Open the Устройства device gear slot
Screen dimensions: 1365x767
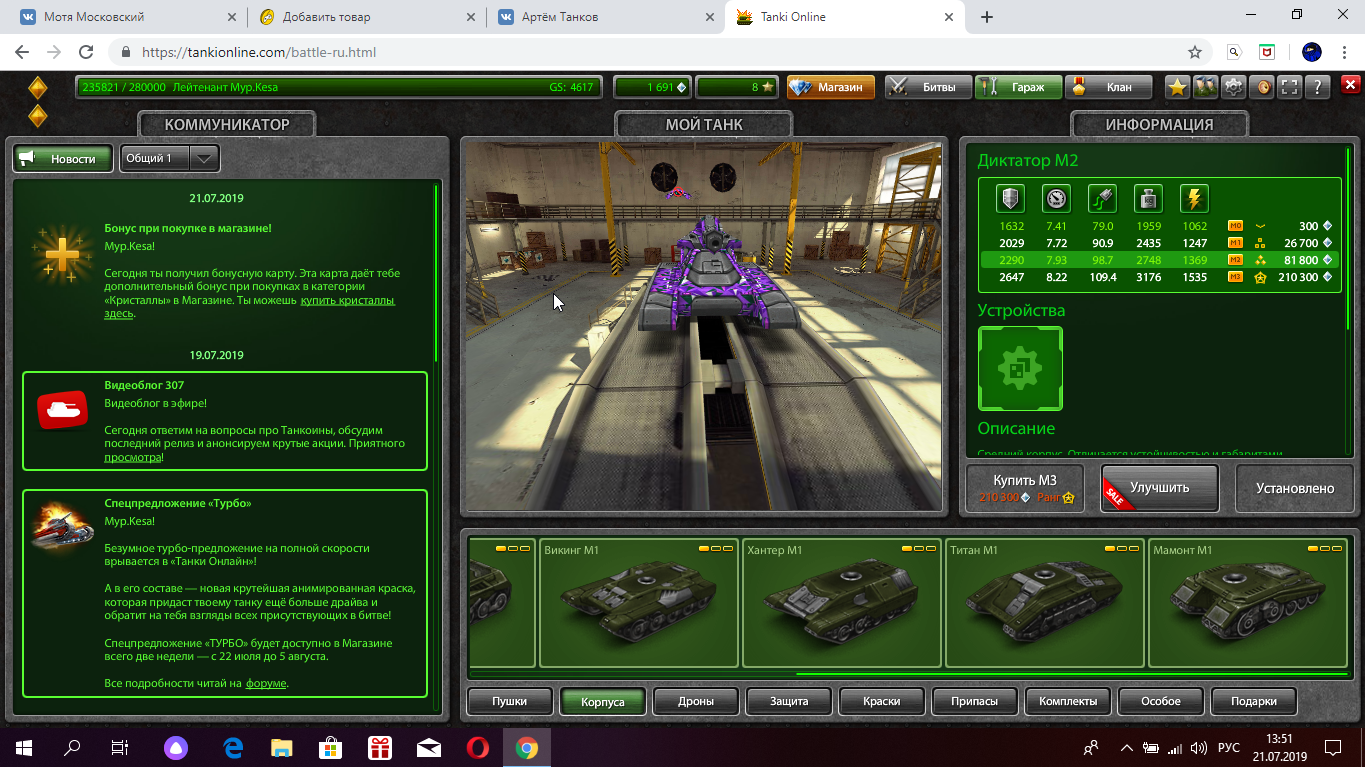click(1020, 368)
